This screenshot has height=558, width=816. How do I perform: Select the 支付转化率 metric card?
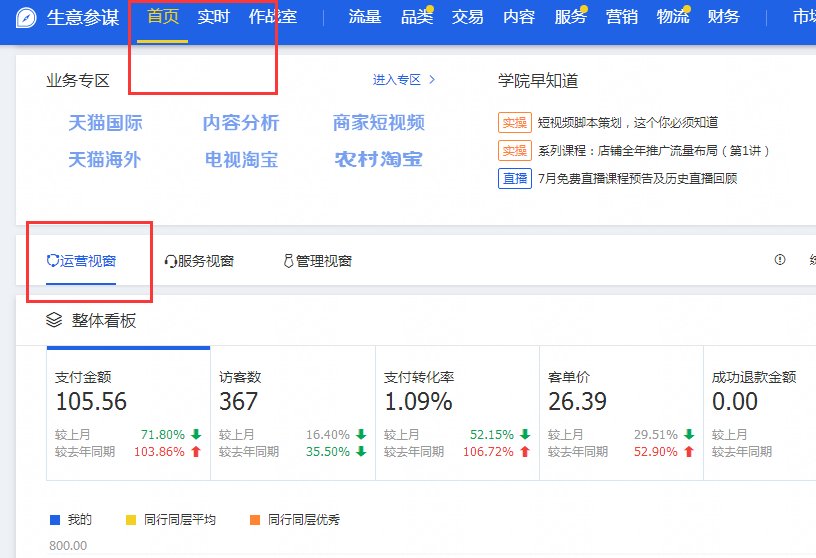point(457,413)
